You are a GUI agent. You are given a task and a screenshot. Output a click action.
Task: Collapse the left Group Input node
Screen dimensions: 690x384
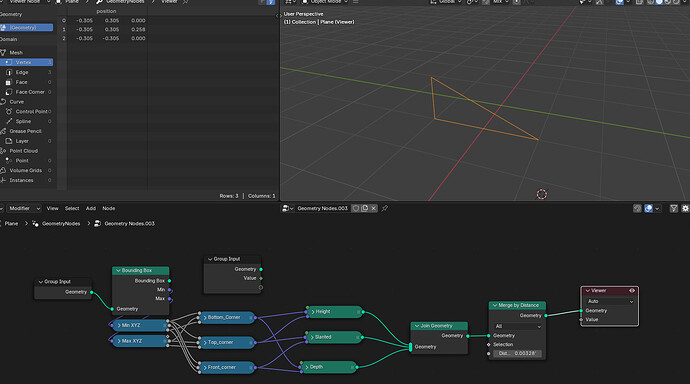click(40, 282)
